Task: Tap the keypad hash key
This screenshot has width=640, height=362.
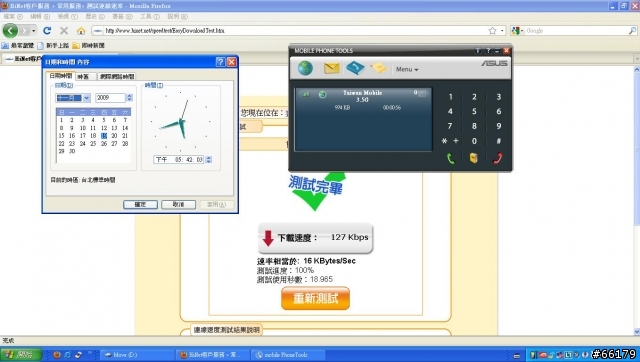Action: pos(498,141)
